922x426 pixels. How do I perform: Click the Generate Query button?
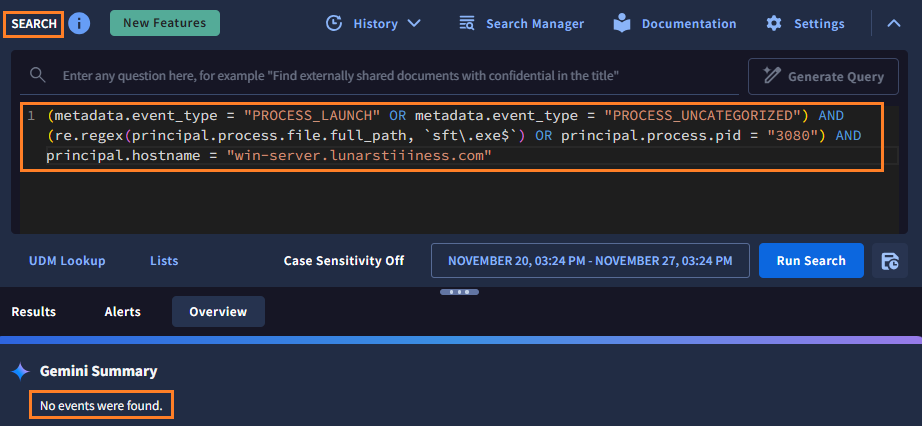(821, 76)
